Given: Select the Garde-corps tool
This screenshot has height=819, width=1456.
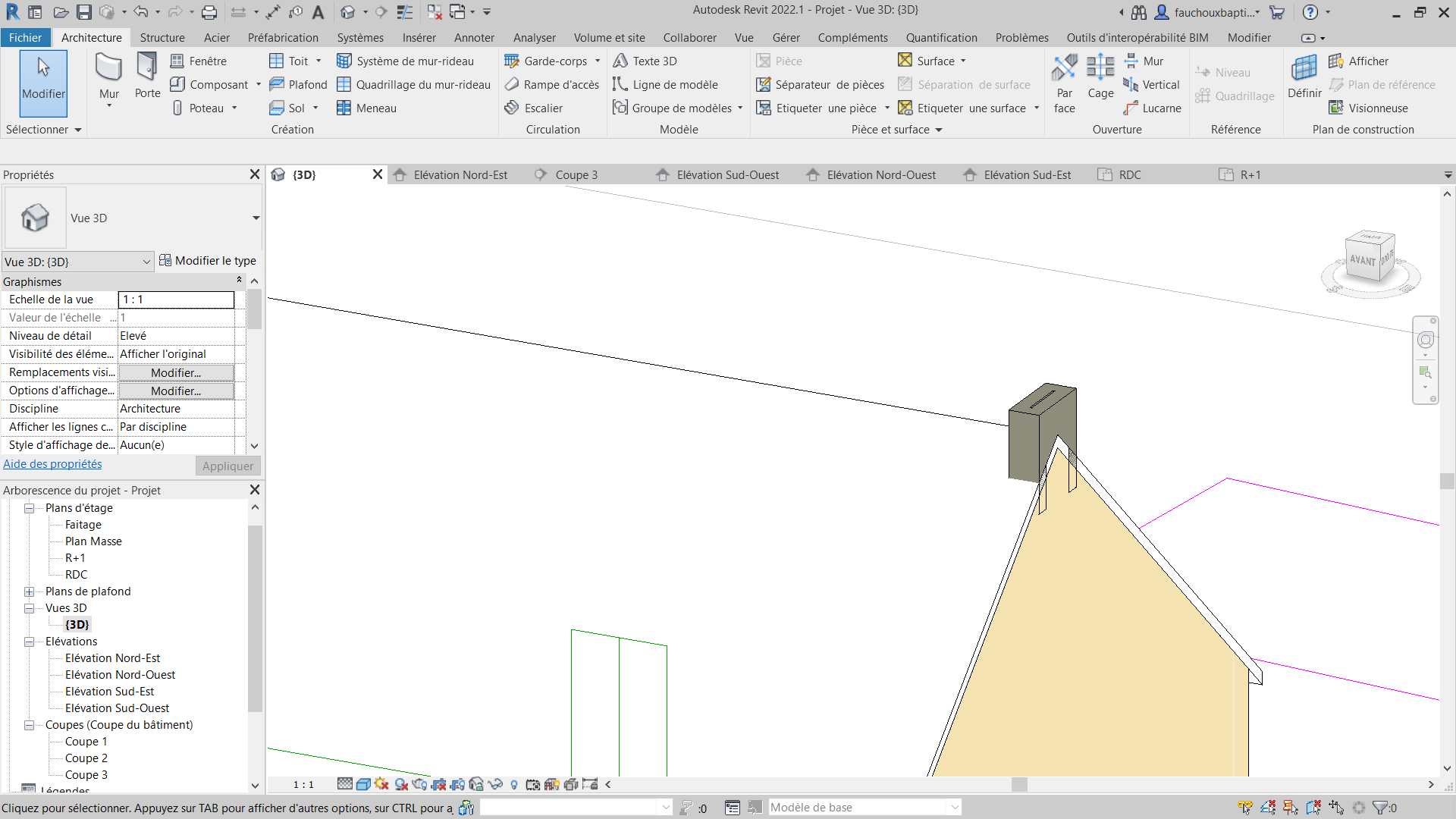Looking at the screenshot, I should 546,61.
